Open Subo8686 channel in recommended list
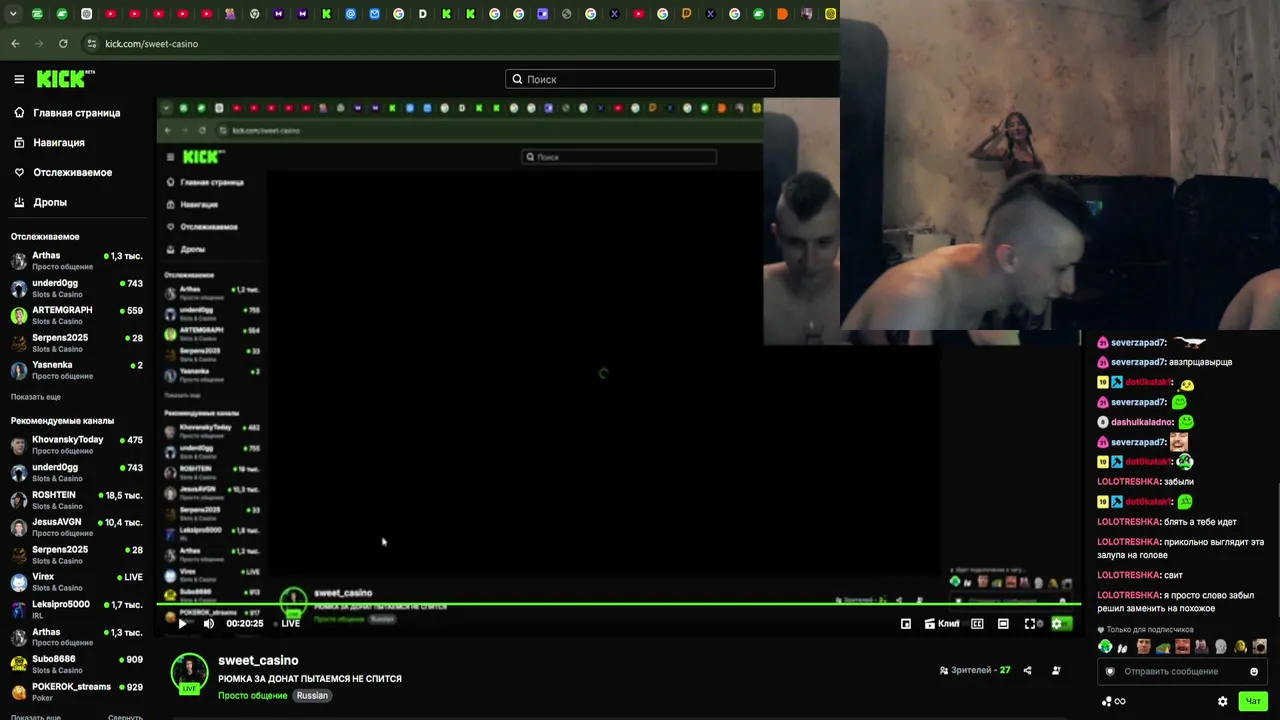Screen dimensions: 1280x720 point(77,664)
